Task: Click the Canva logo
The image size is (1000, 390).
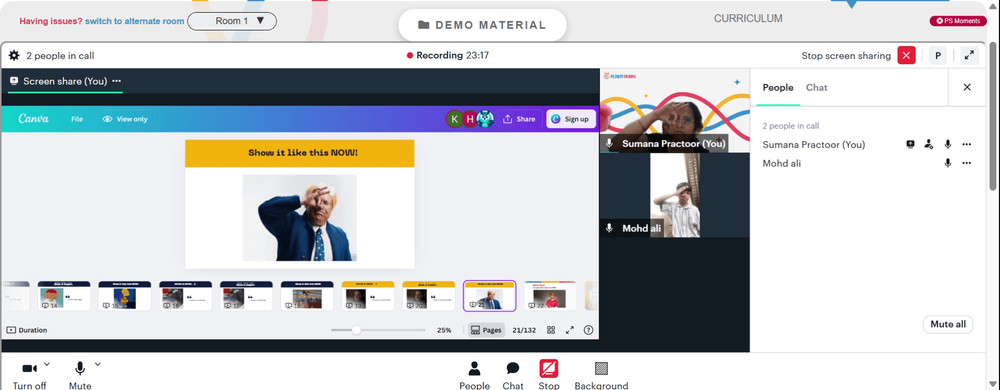Action: 33,119
